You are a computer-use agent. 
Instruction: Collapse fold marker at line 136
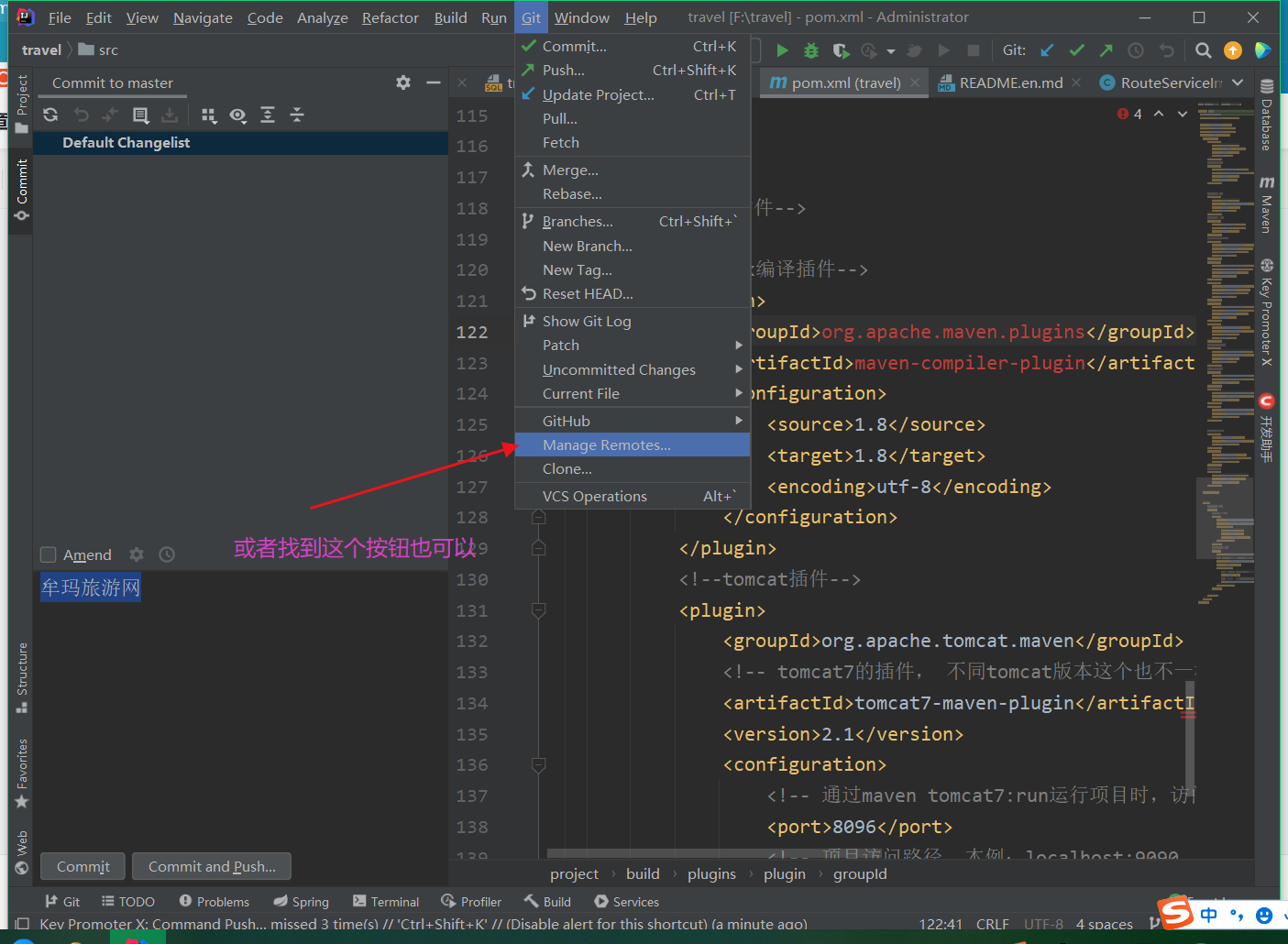pyautogui.click(x=539, y=764)
